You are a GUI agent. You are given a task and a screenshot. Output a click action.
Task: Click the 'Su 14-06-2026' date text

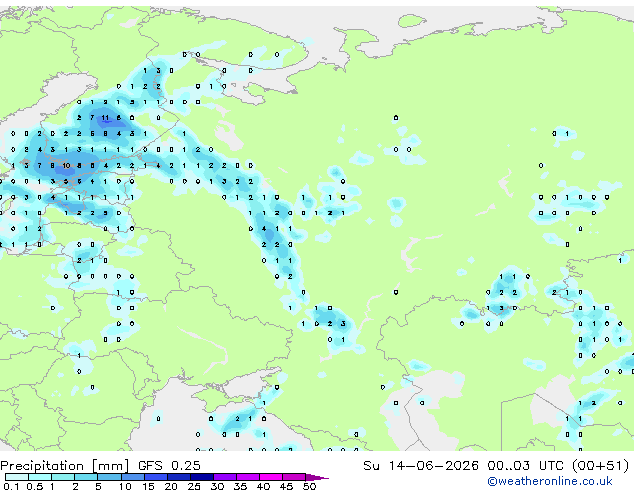pyautogui.click(x=421, y=465)
